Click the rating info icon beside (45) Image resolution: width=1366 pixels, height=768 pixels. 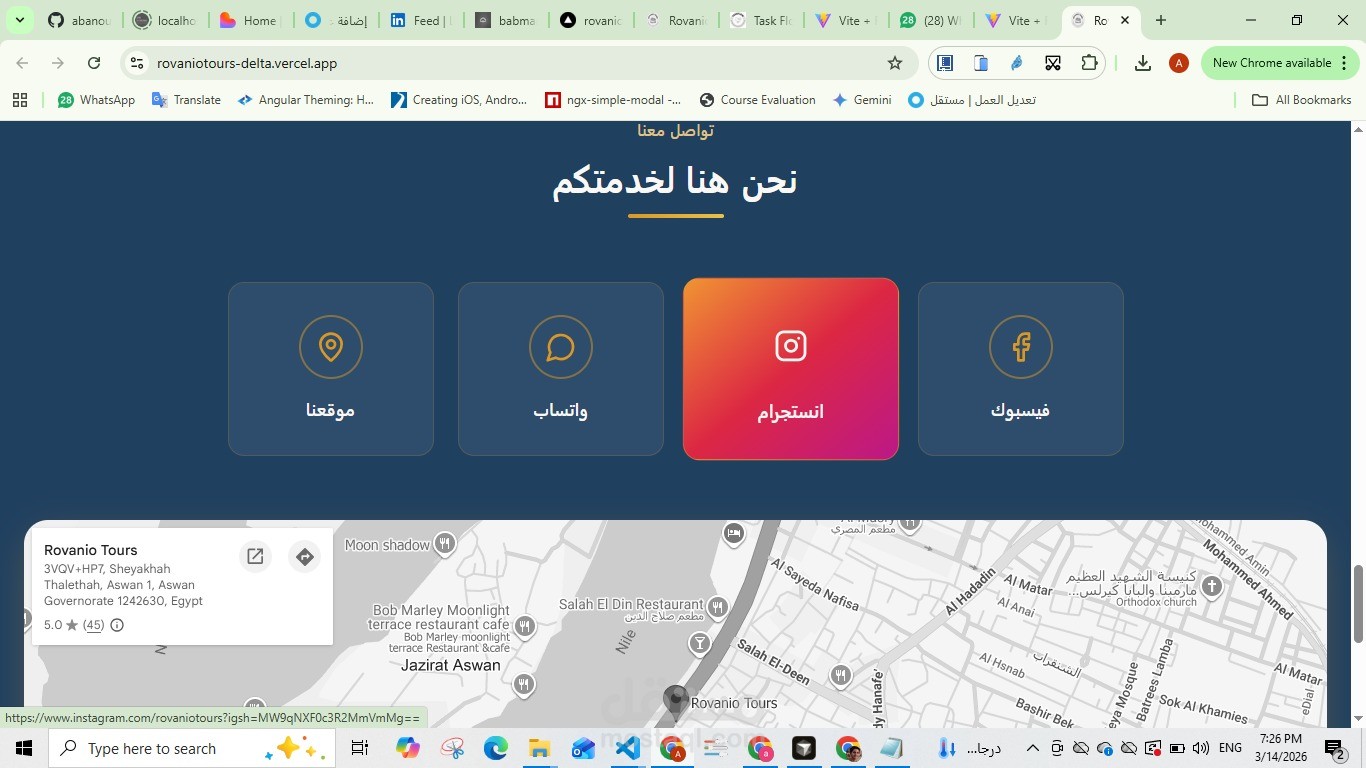click(117, 625)
